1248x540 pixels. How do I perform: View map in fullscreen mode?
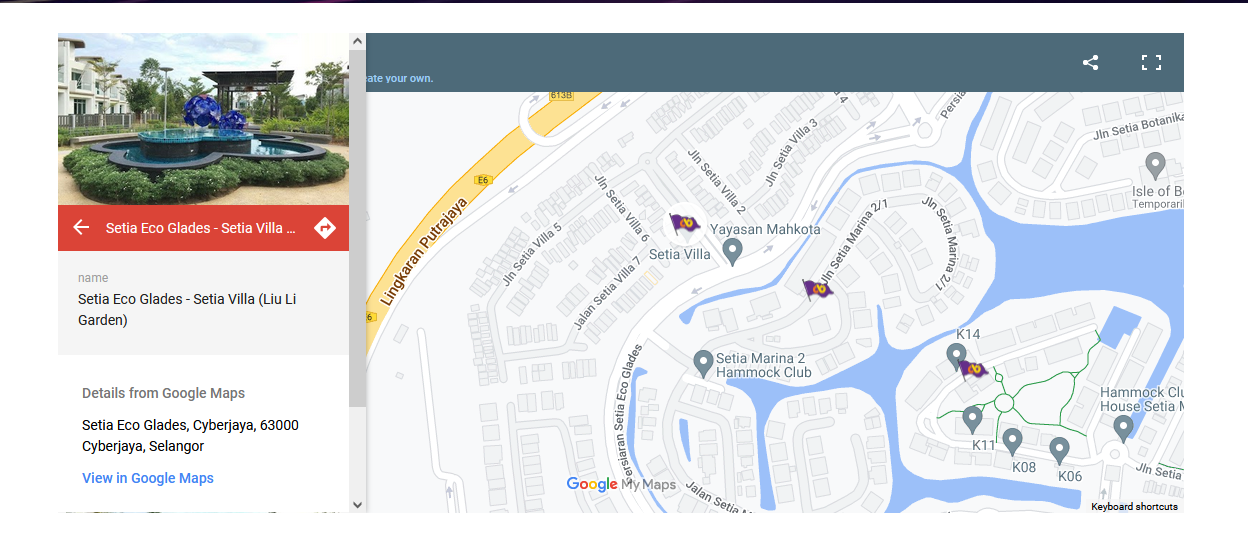click(x=1151, y=63)
